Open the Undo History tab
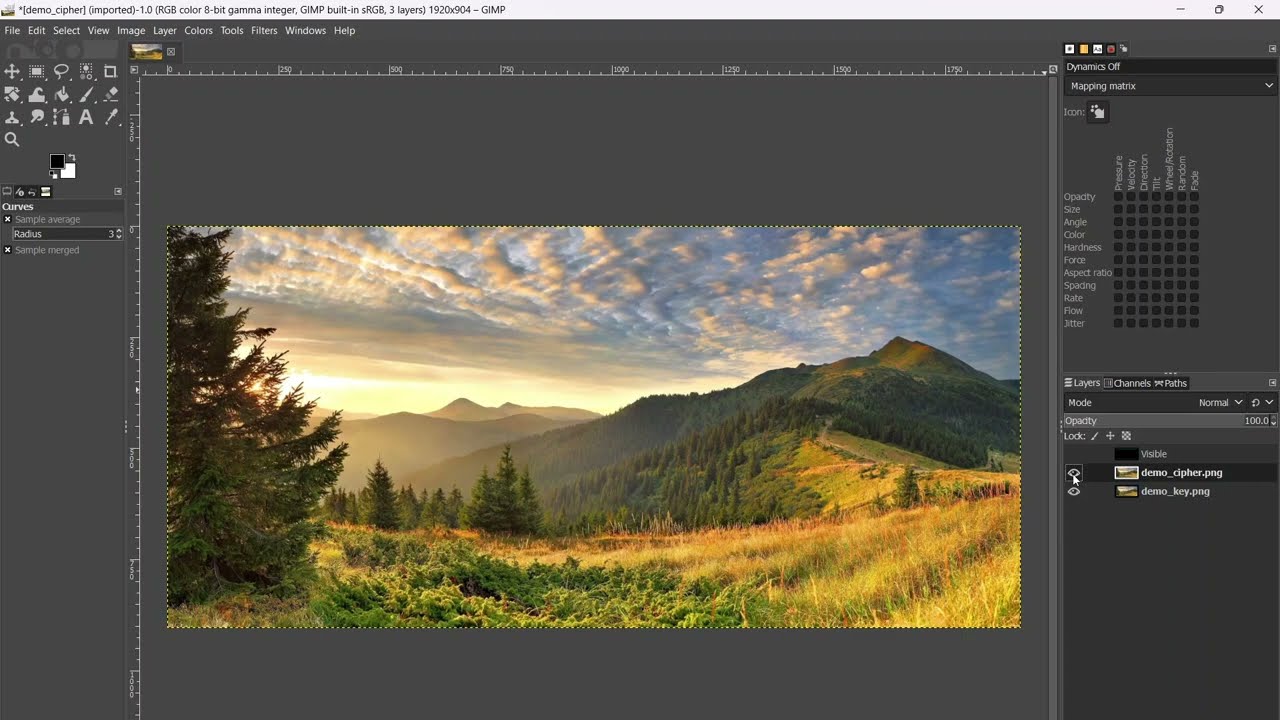 (32, 192)
